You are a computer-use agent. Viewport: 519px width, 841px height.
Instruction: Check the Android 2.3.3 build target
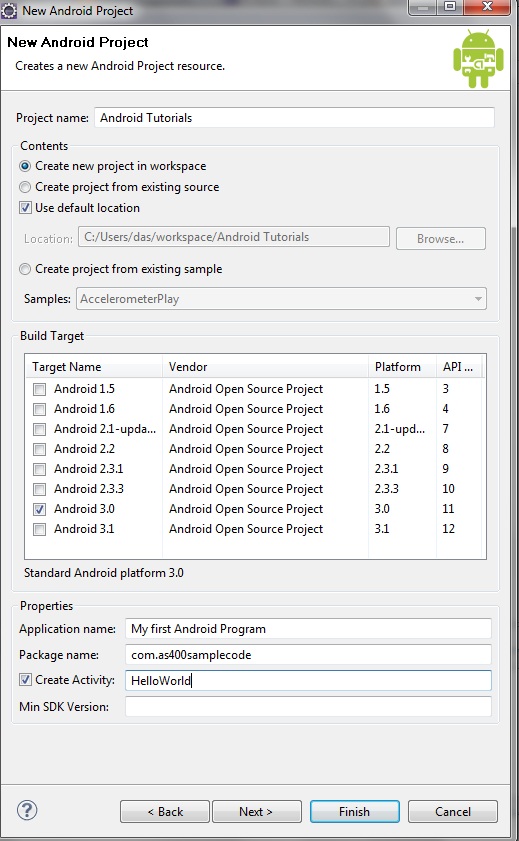pos(39,490)
